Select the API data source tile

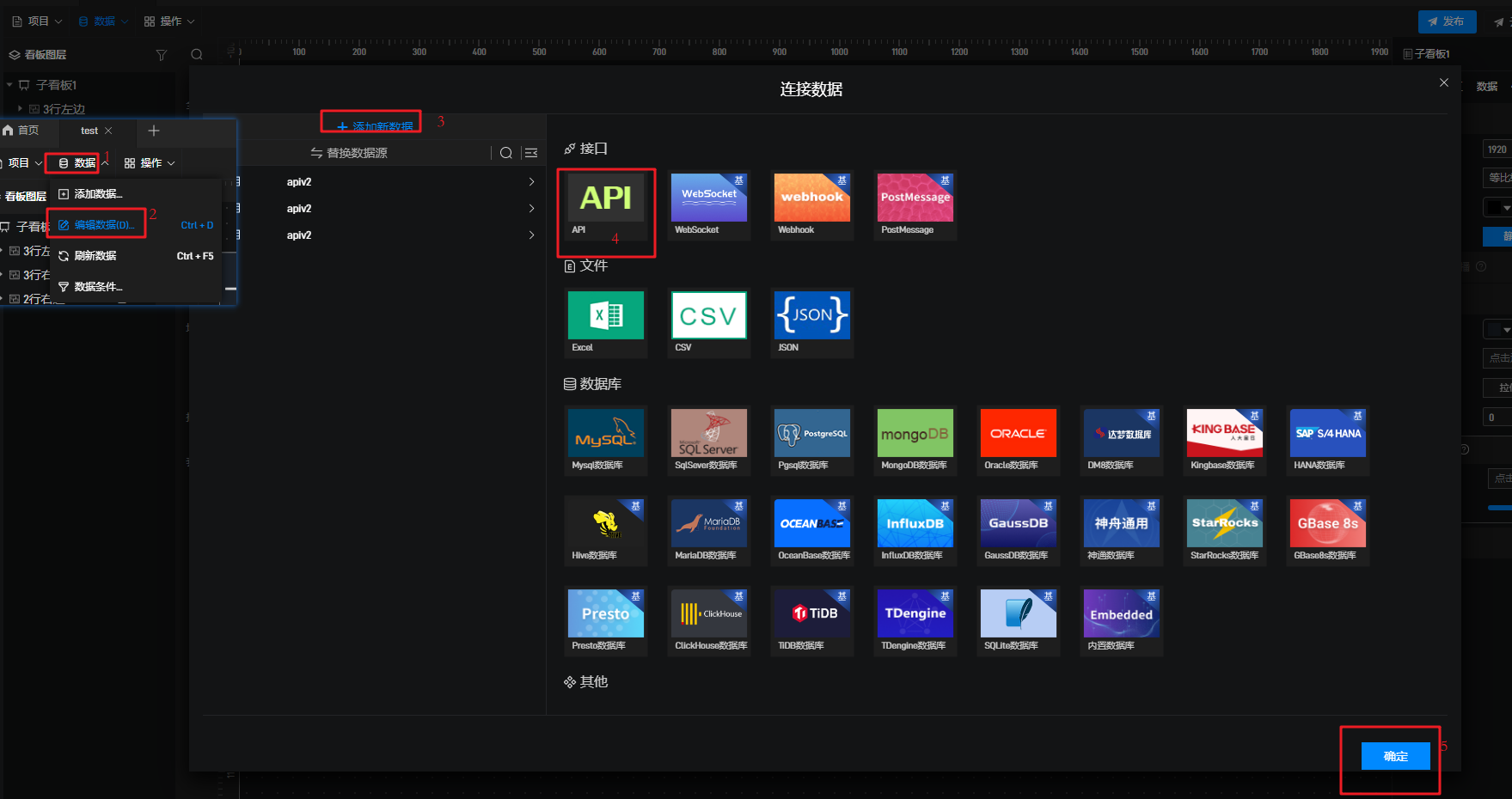606,205
